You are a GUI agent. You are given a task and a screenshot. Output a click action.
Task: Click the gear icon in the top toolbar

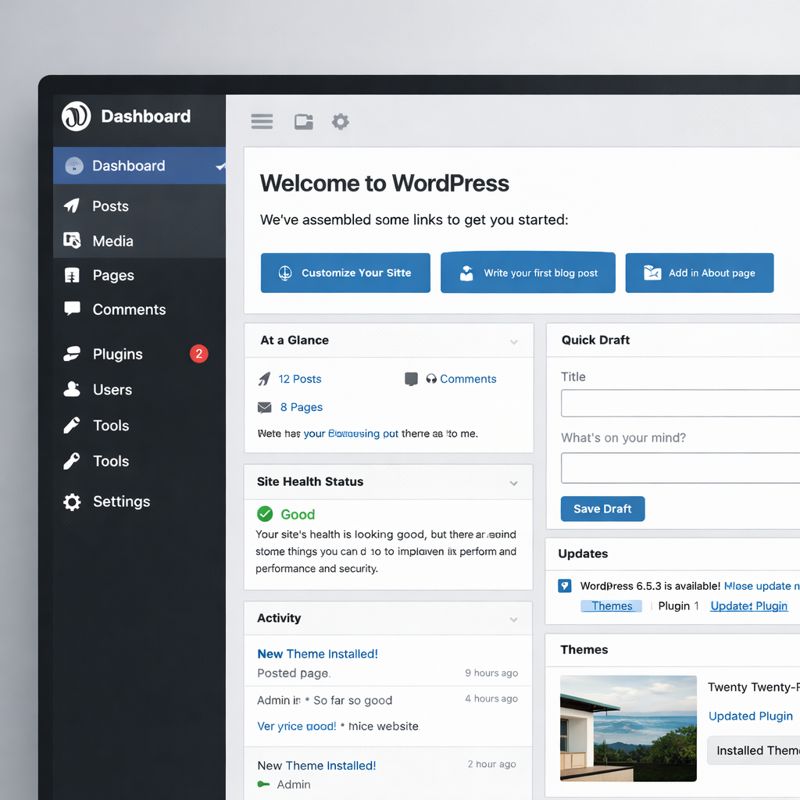341,122
